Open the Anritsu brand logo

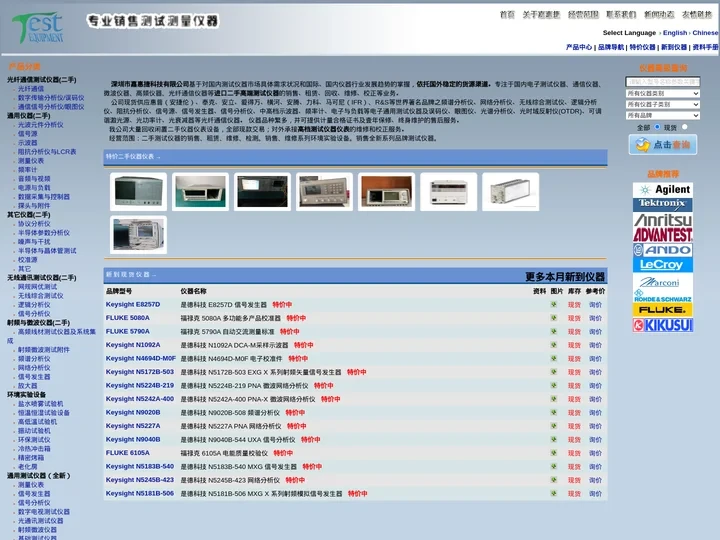pos(663,220)
